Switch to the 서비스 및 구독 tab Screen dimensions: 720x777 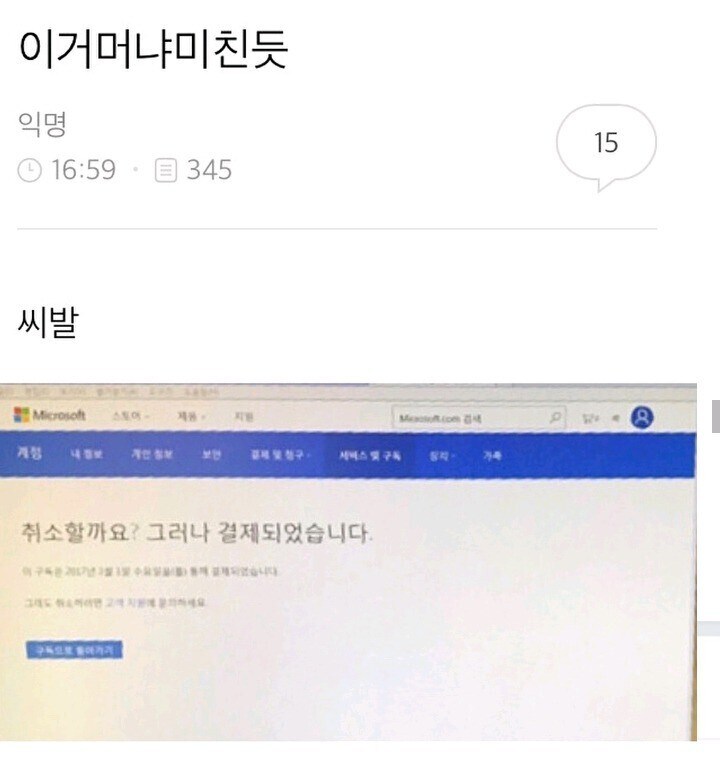369,455
